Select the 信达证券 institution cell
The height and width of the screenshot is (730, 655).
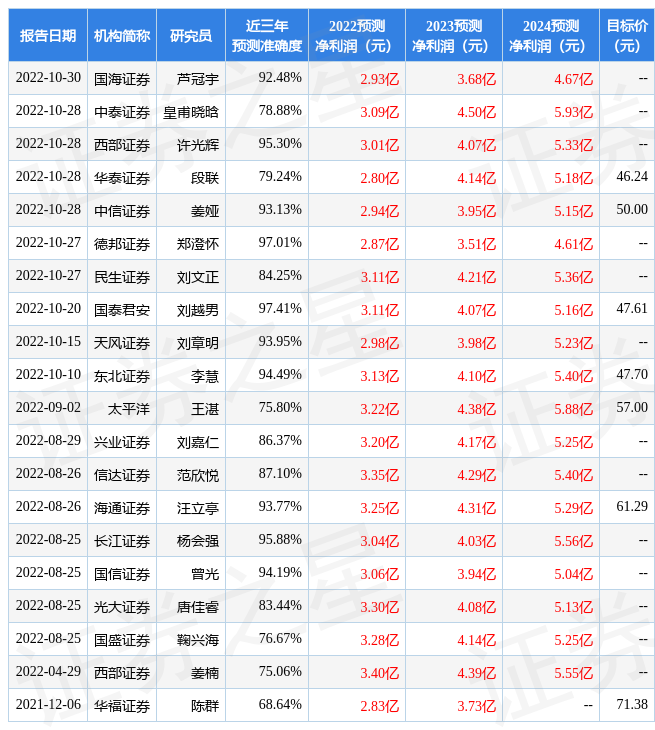(122, 476)
